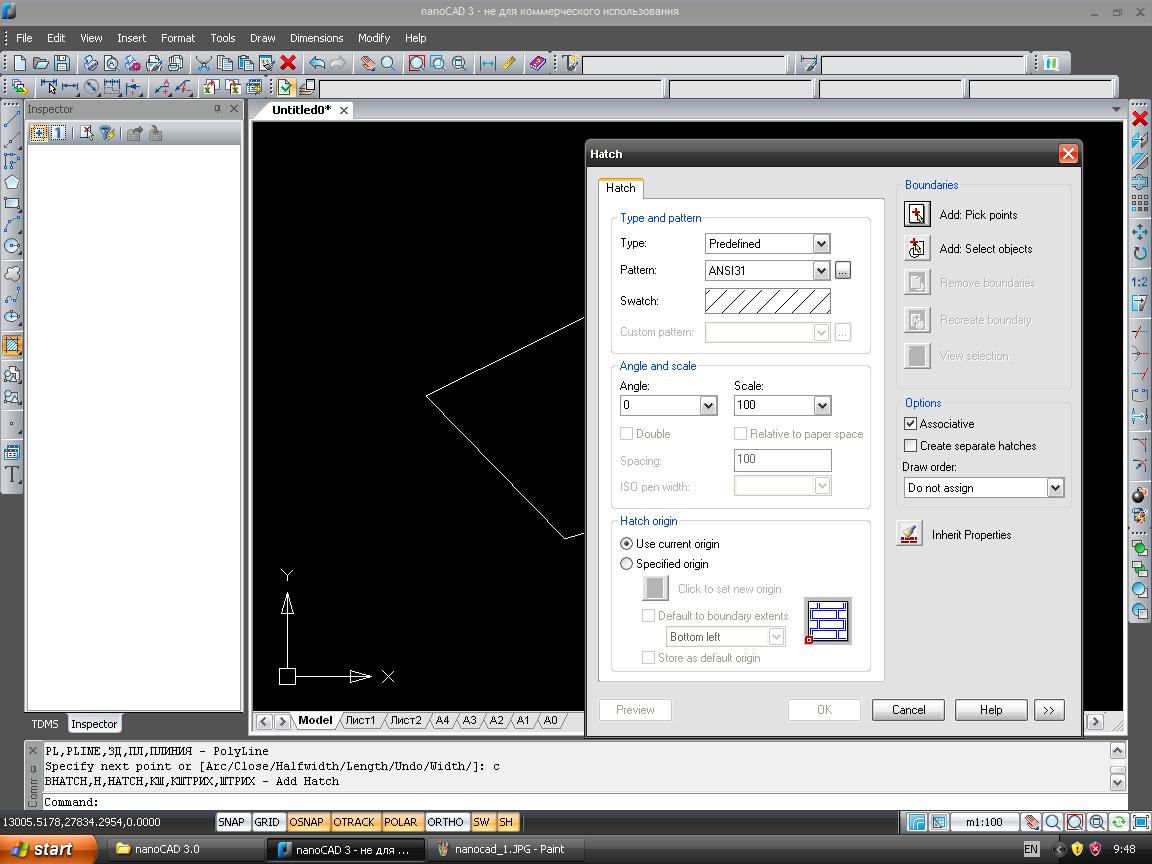The width and height of the screenshot is (1152, 864).
Task: Select the Text tool in left toolbar
Action: (x=12, y=474)
